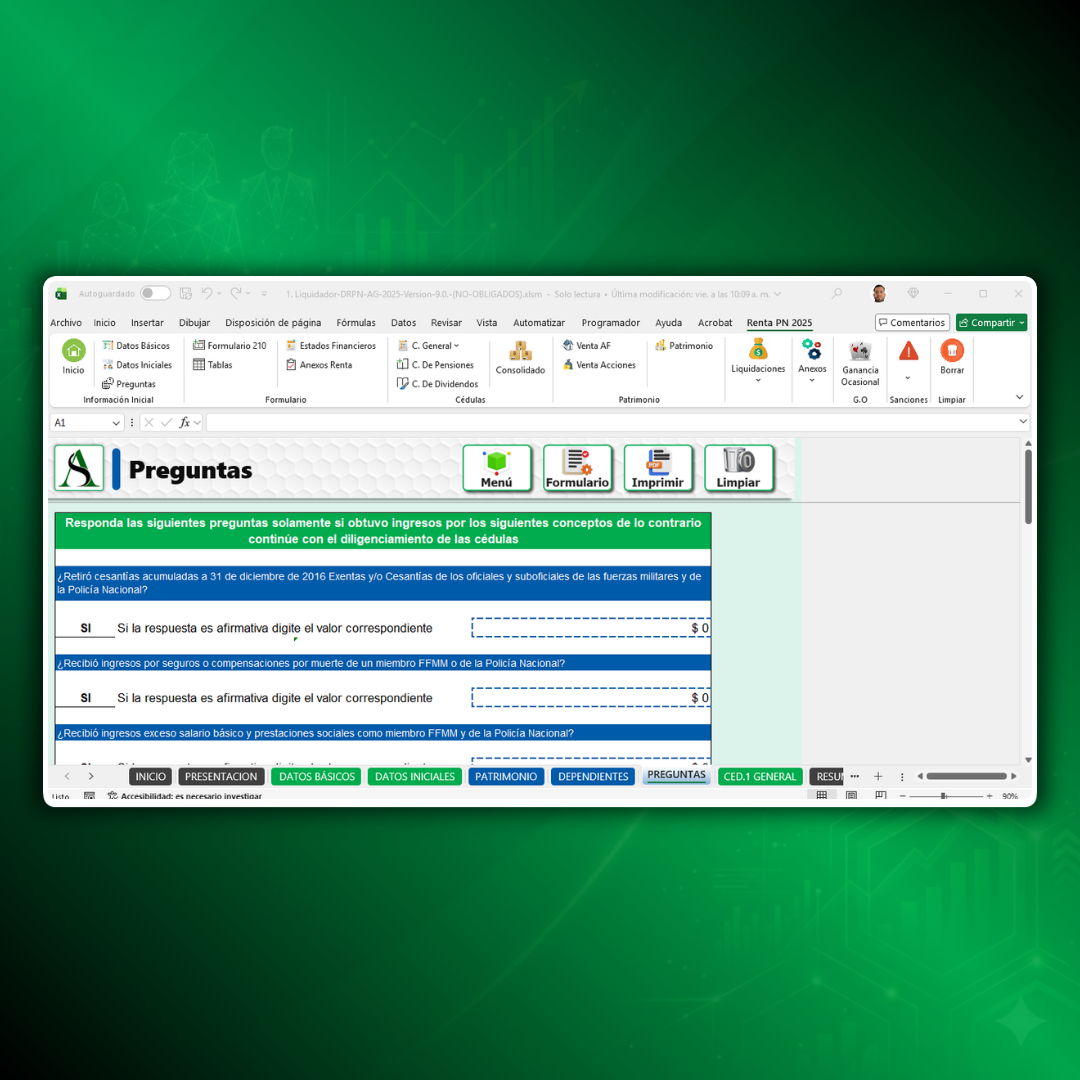Open the Menú cube button
Viewport: 1080px width, 1080px height.
(497, 468)
